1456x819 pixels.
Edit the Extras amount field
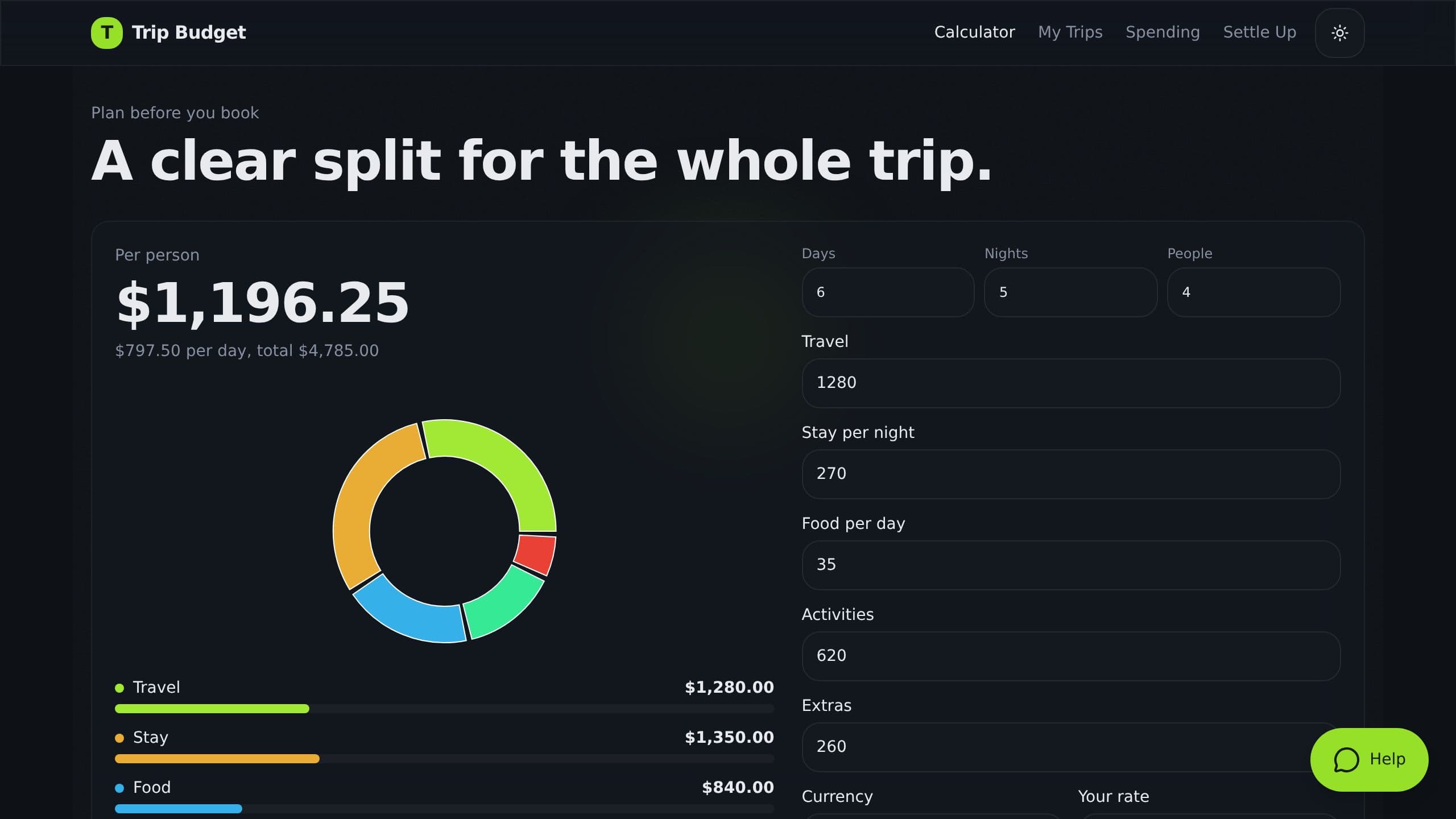coord(1071,747)
